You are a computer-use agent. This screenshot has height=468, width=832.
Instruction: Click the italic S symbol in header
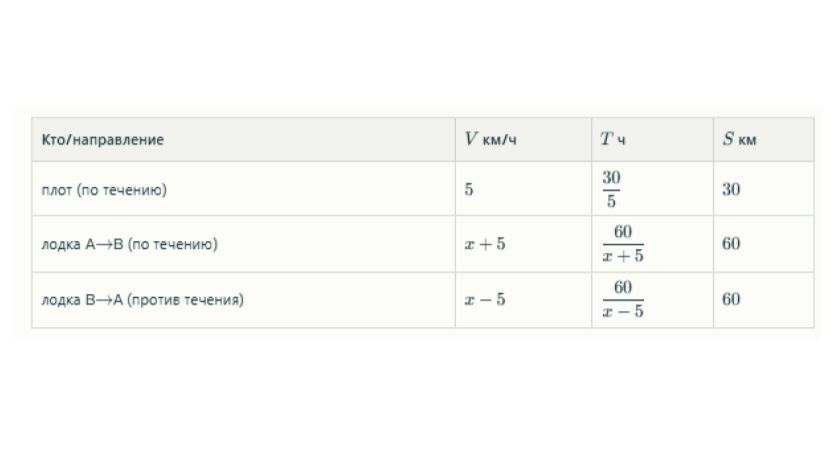tap(728, 140)
